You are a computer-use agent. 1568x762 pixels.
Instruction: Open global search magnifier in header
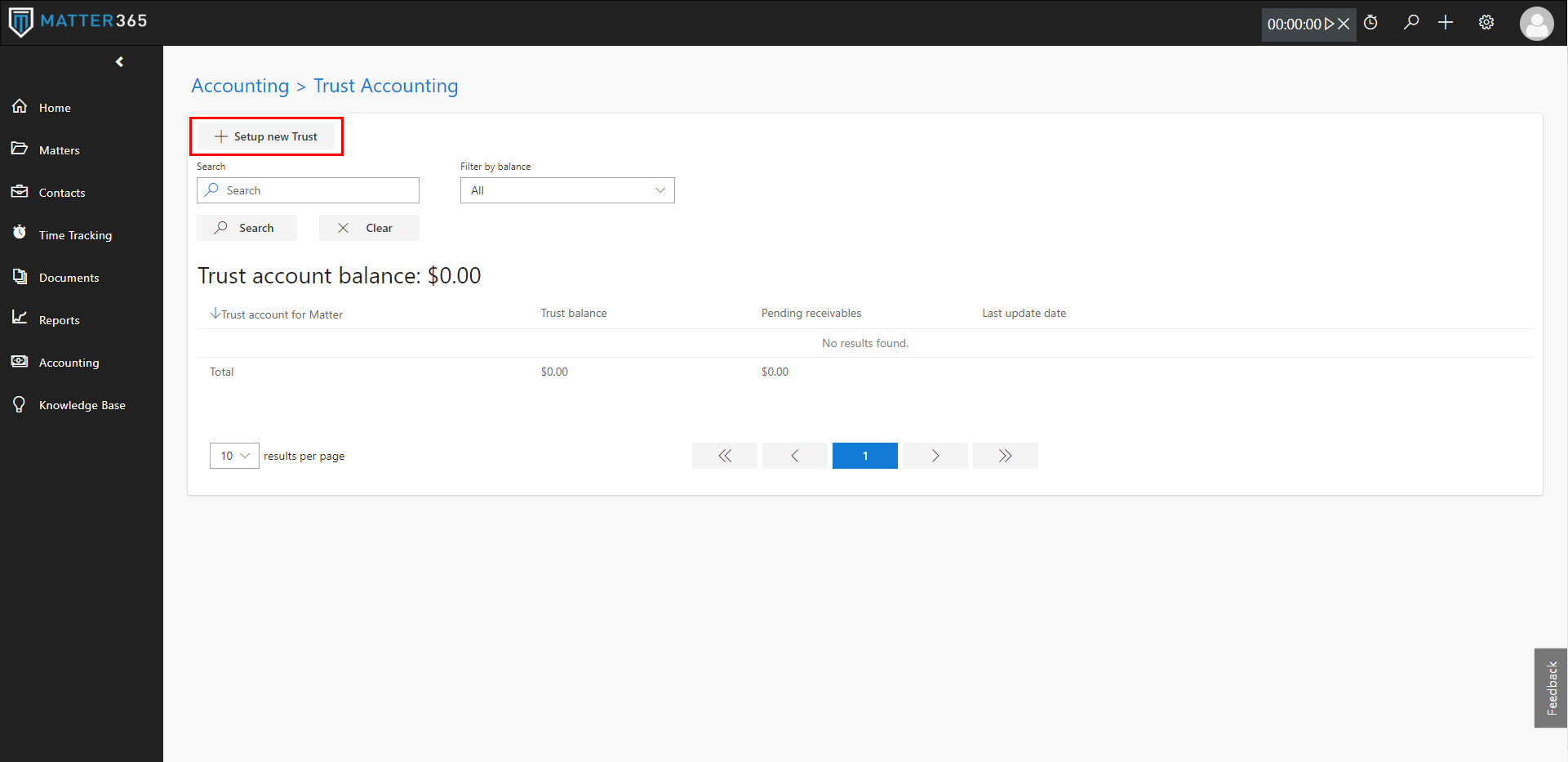point(1411,22)
